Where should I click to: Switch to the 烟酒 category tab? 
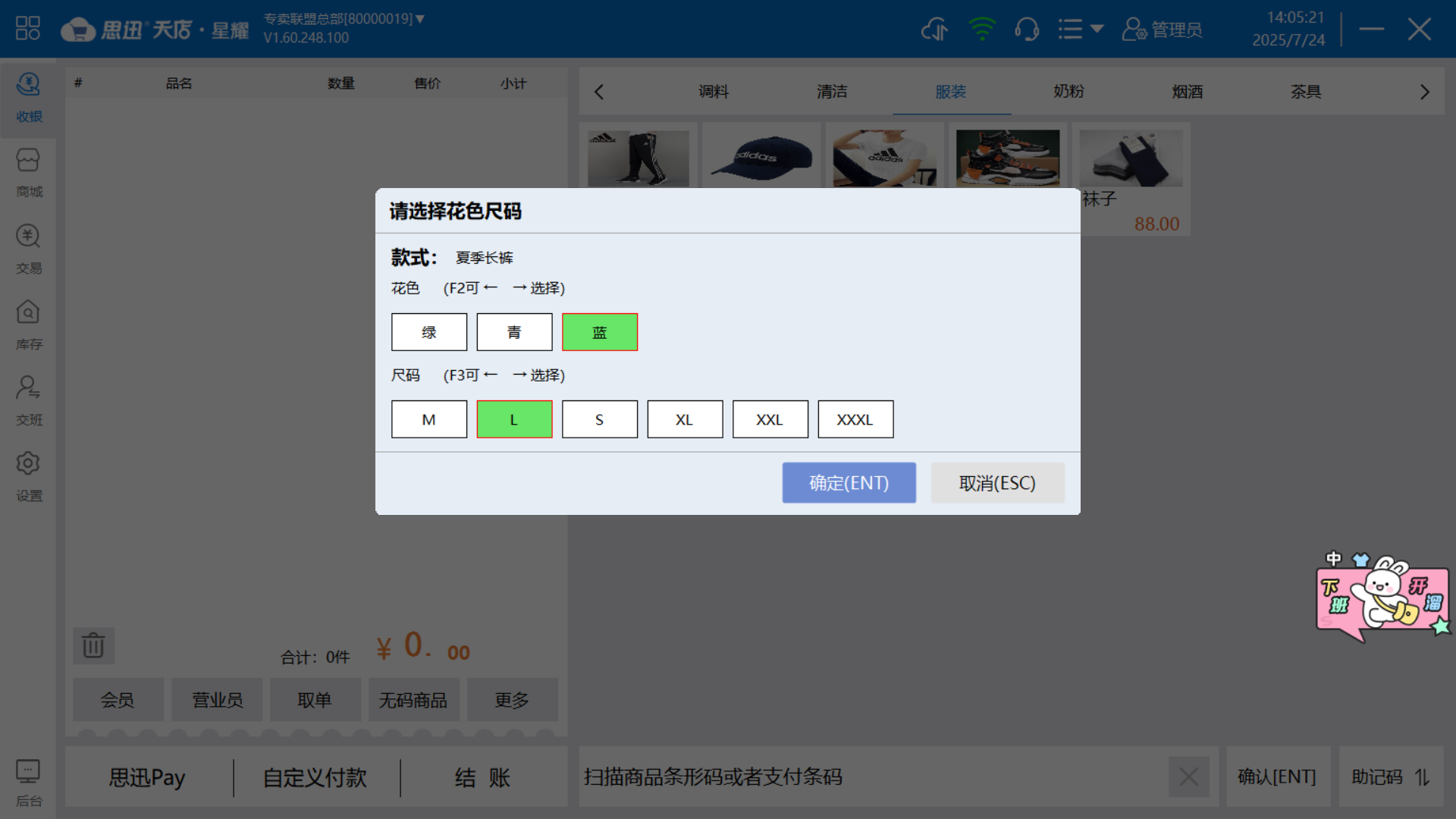pos(1187,91)
